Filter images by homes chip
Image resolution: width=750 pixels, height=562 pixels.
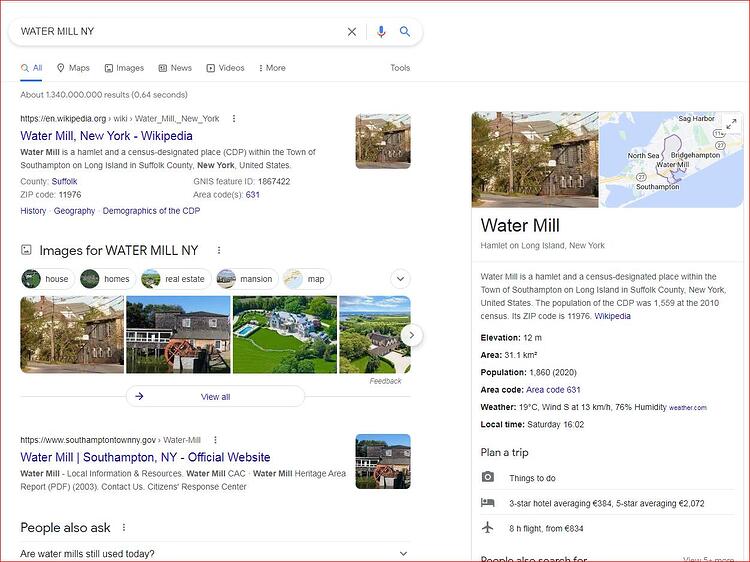[107, 279]
